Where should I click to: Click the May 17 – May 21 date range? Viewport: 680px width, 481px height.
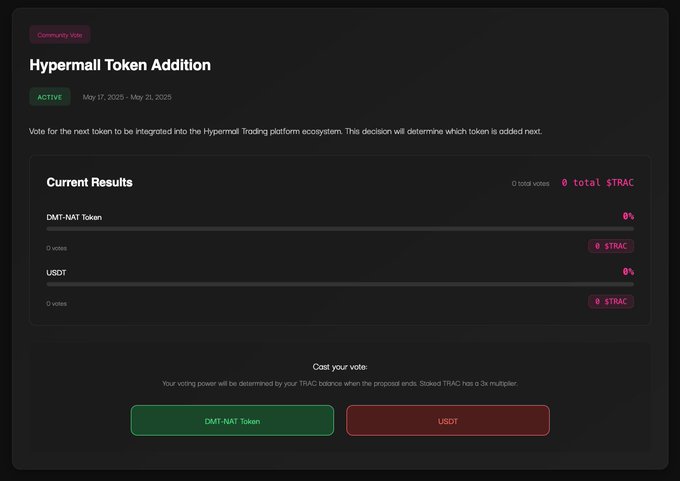[127, 97]
